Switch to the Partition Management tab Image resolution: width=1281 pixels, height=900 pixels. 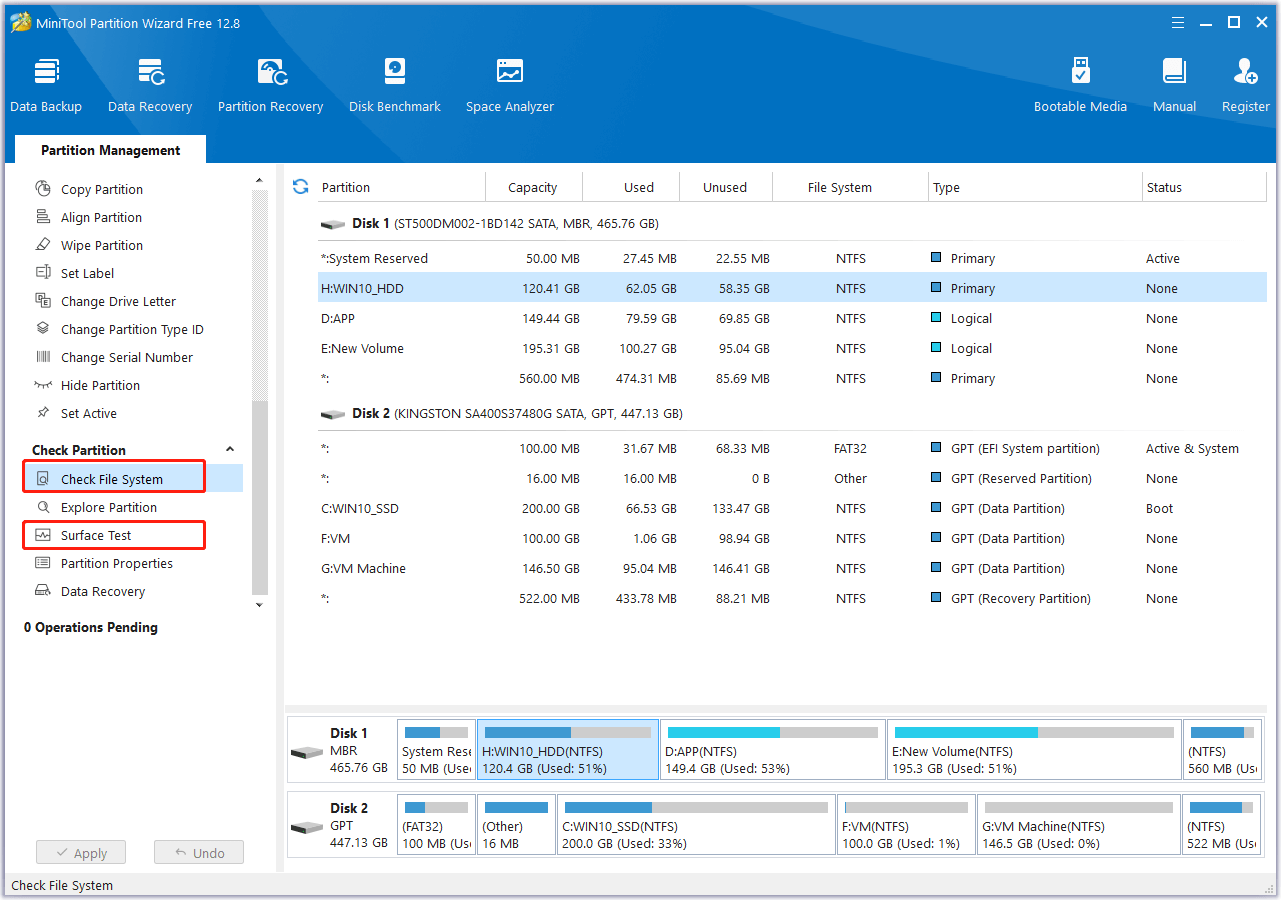click(111, 150)
